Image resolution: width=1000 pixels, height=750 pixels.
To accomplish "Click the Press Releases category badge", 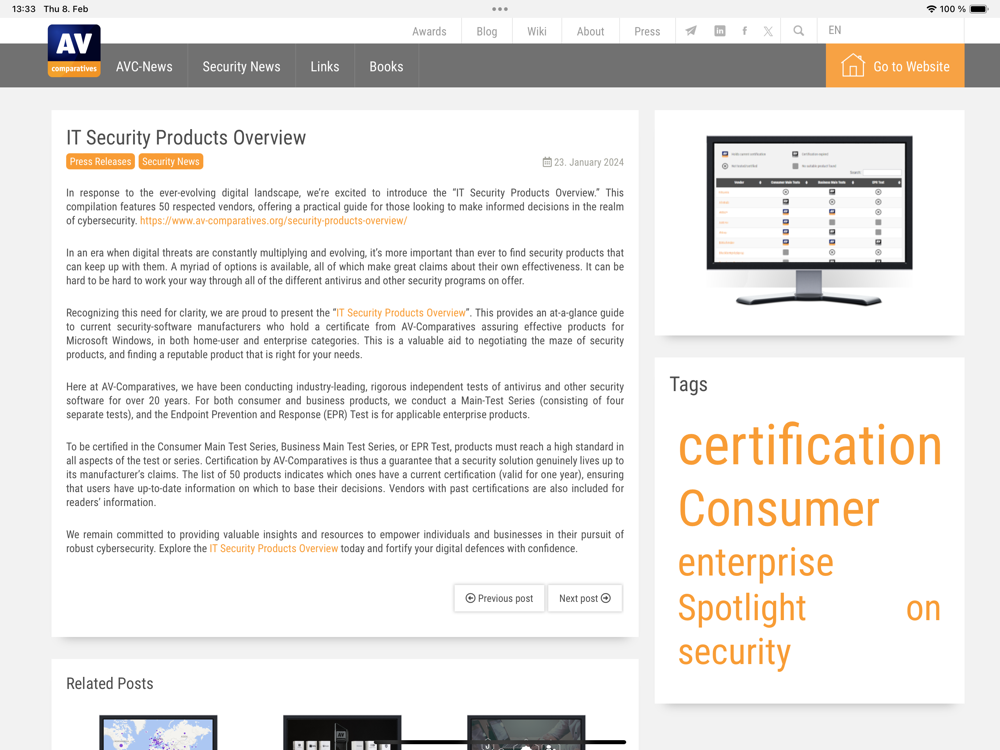I will 100,161.
